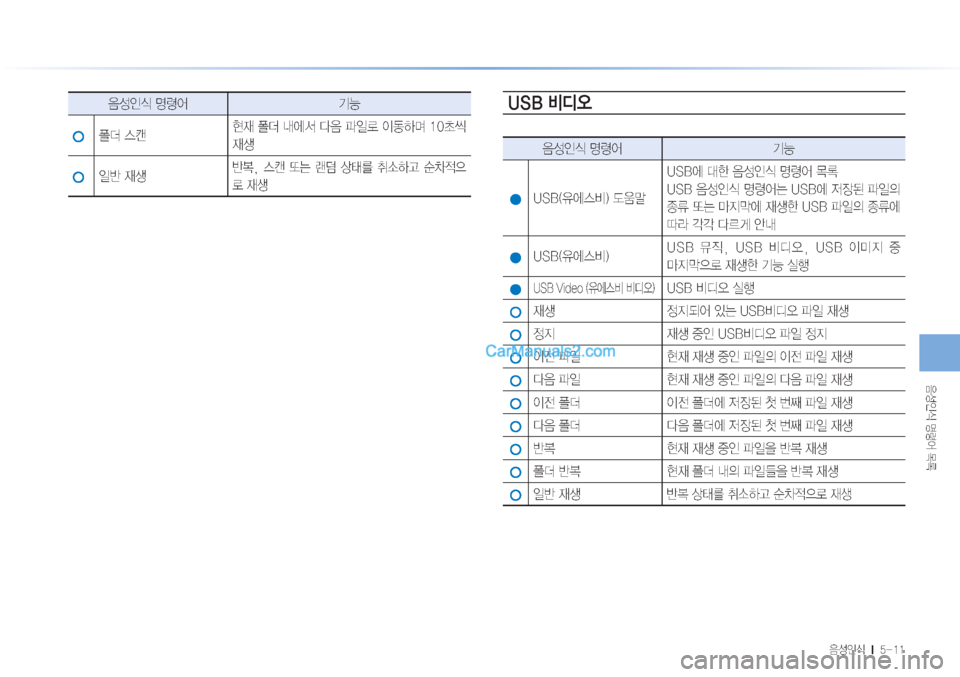Image resolution: width=960 pixels, height=677 pixels.
Task: Click the hollow circle beside '일반 재생' in left table
Action: pyautogui.click(x=78, y=177)
